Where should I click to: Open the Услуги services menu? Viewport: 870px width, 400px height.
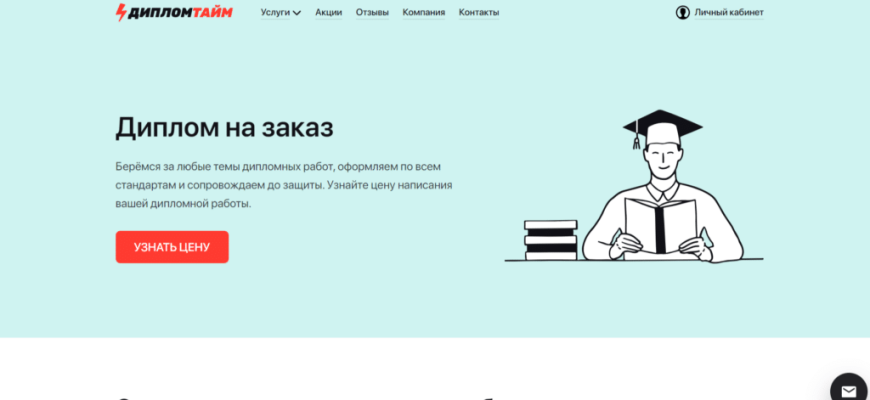(x=275, y=13)
